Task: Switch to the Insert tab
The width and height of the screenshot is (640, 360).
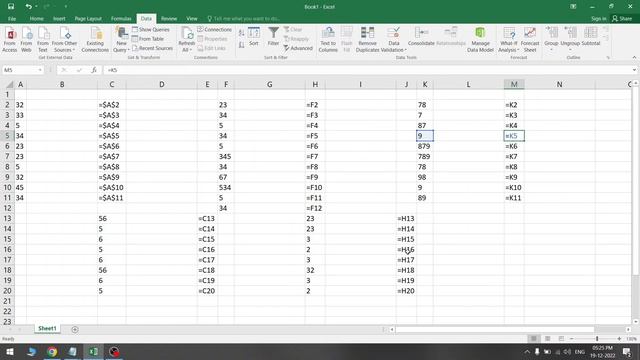Action: [59, 18]
